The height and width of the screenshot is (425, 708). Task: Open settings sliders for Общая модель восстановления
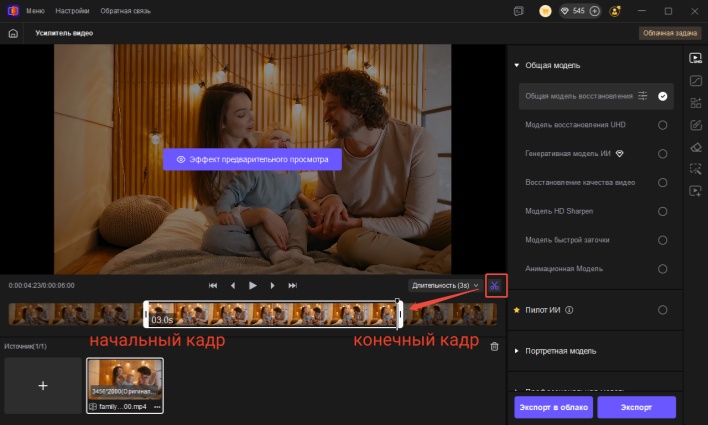pos(643,96)
